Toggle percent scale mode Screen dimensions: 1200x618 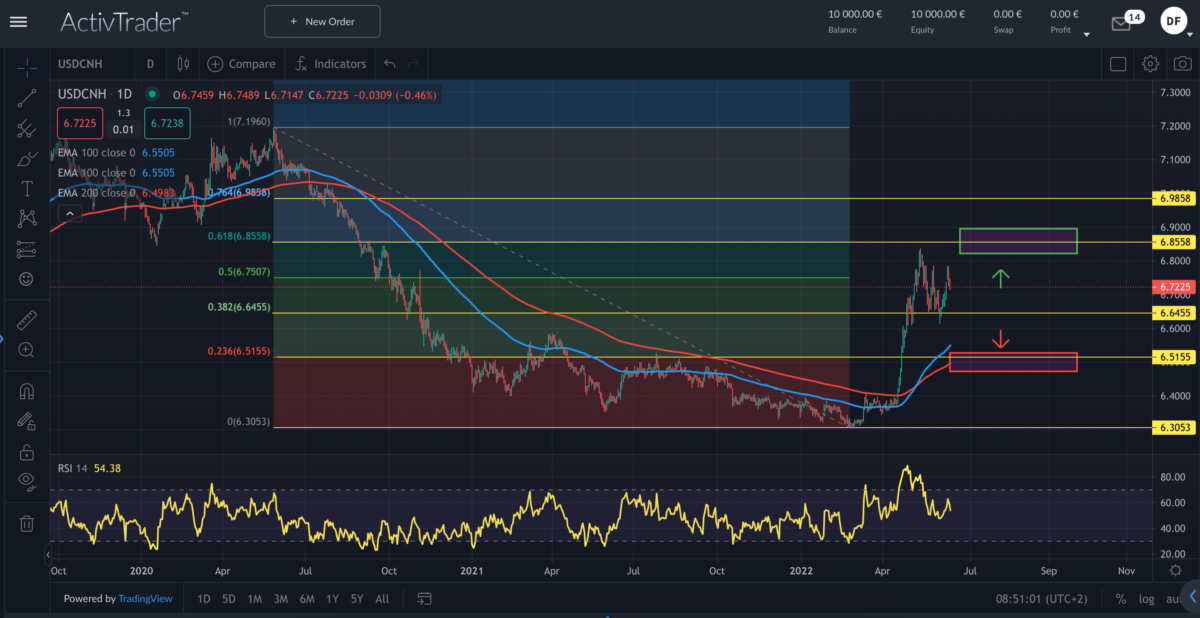click(x=1121, y=599)
